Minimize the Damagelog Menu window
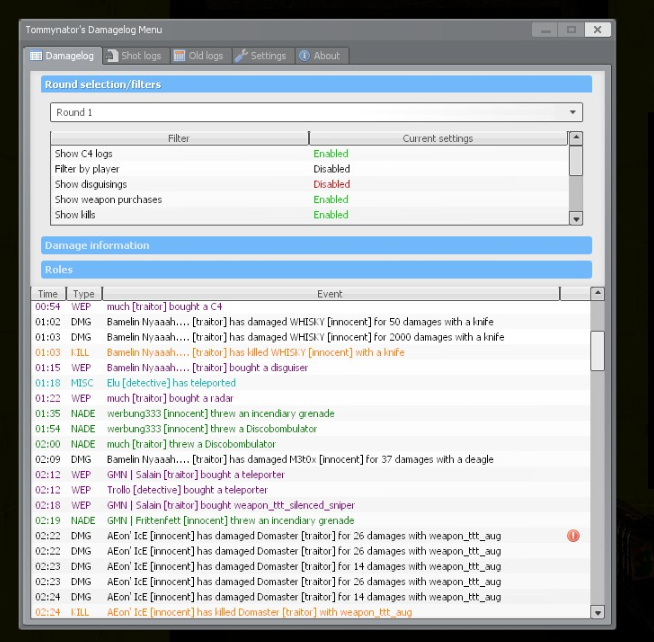The image size is (654, 642). tap(545, 30)
